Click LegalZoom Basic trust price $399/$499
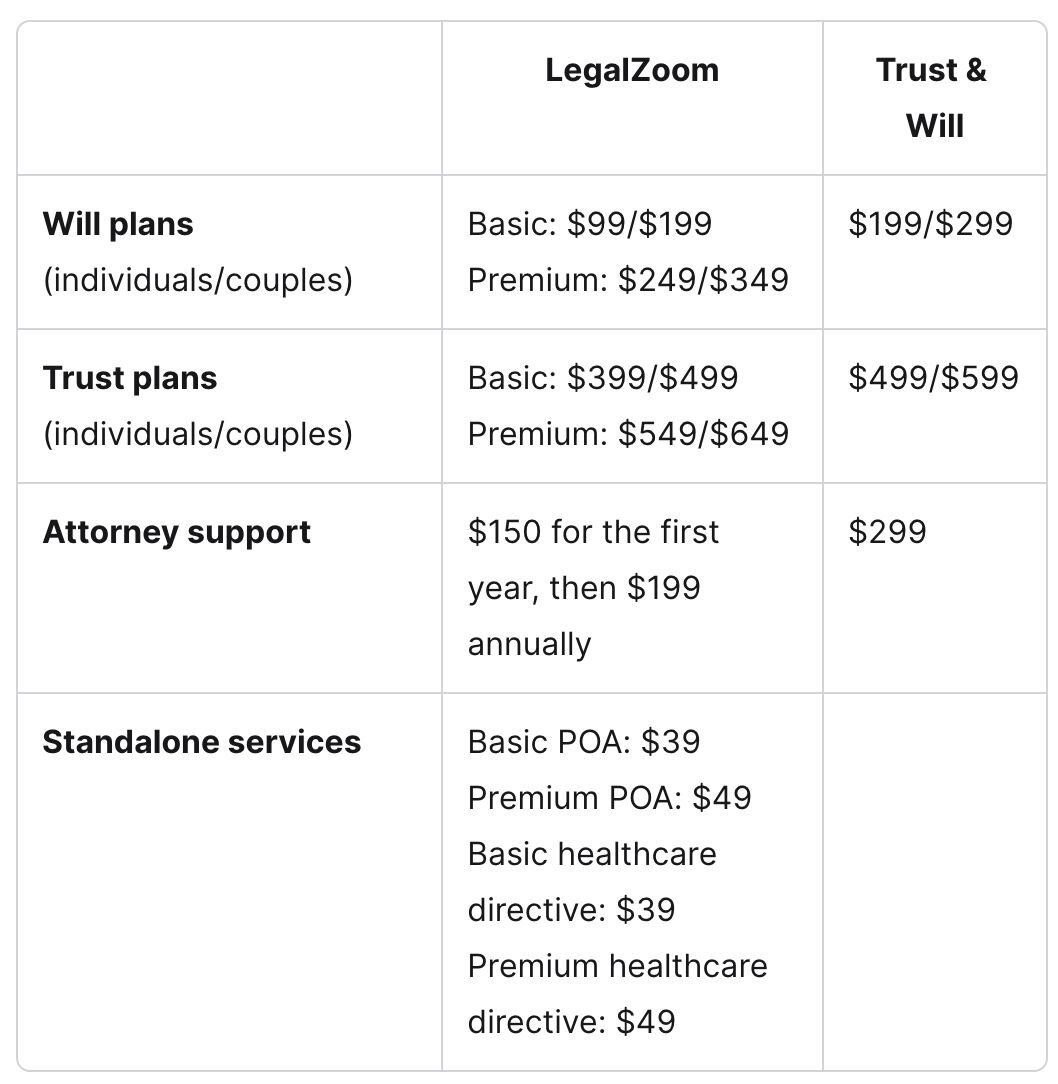 (x=603, y=378)
